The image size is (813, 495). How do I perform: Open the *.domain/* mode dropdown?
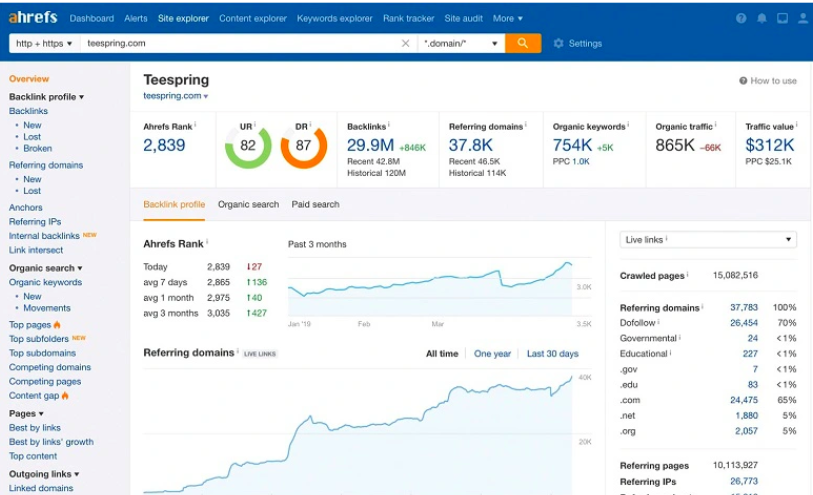point(461,44)
